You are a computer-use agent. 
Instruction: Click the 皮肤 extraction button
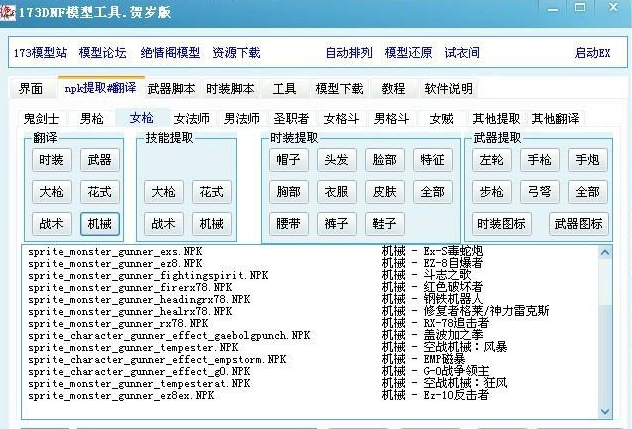[384, 191]
